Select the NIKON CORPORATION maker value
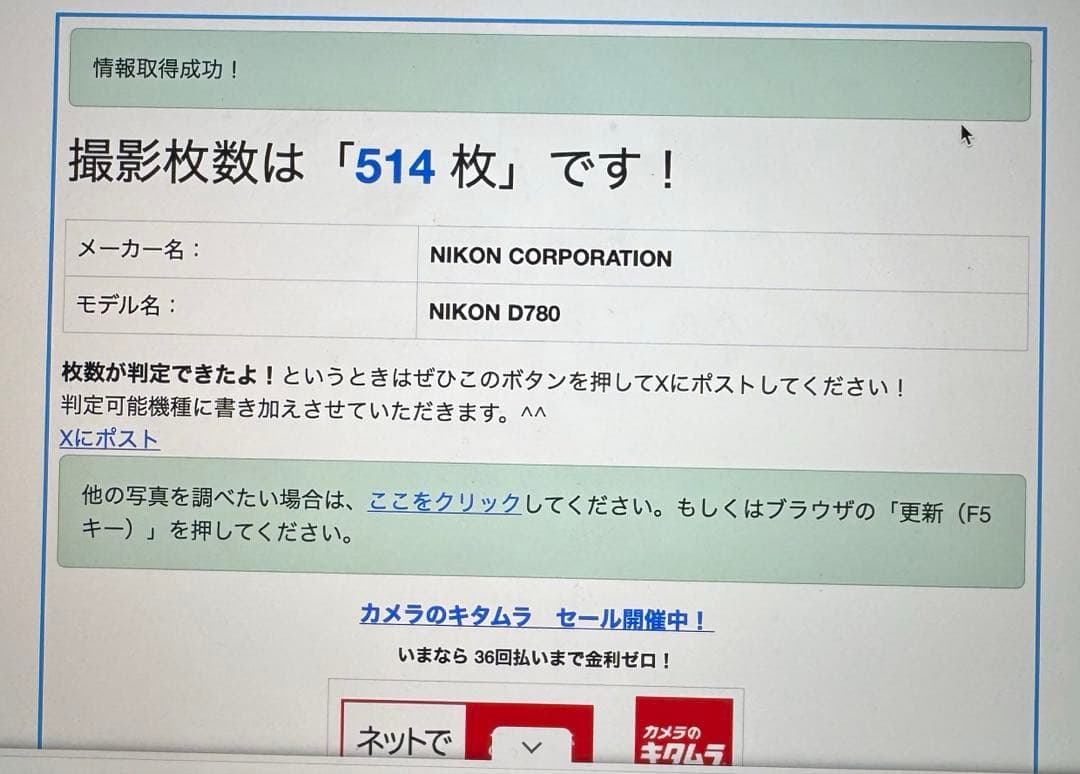This screenshot has height=774, width=1080. click(x=550, y=257)
